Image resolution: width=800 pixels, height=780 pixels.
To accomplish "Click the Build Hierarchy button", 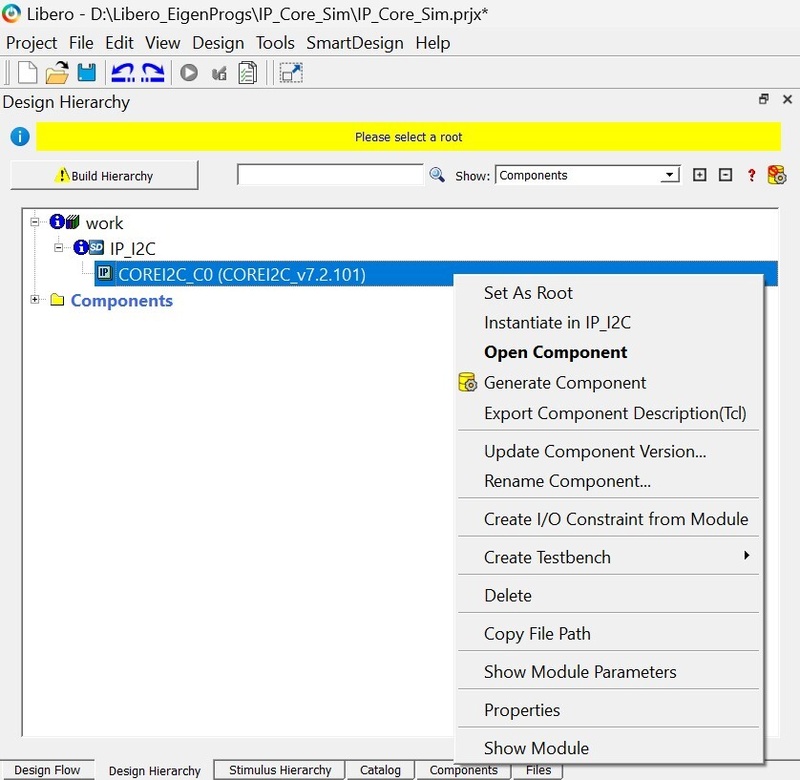I will [x=104, y=175].
